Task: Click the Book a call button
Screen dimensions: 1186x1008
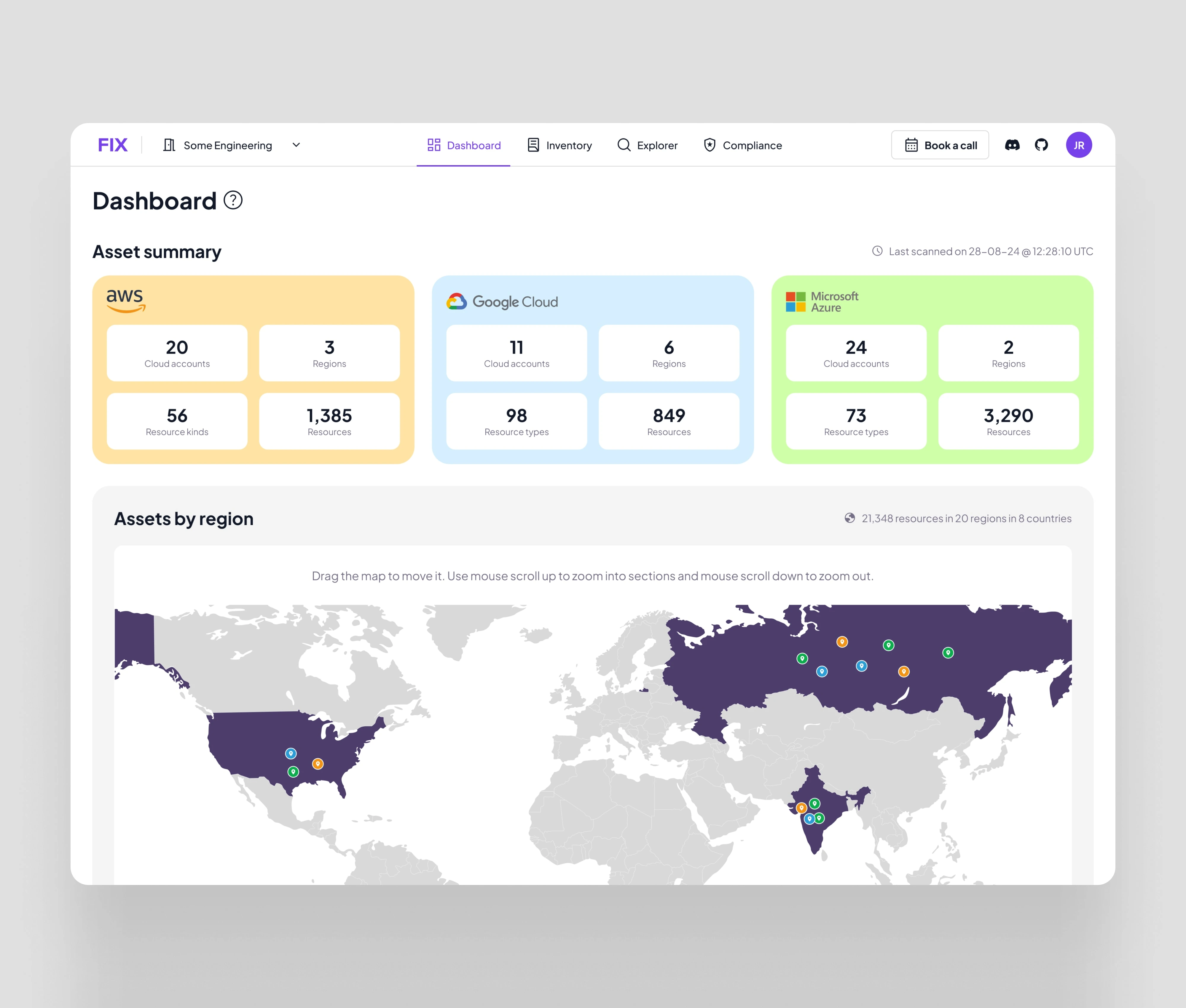Action: click(x=940, y=145)
